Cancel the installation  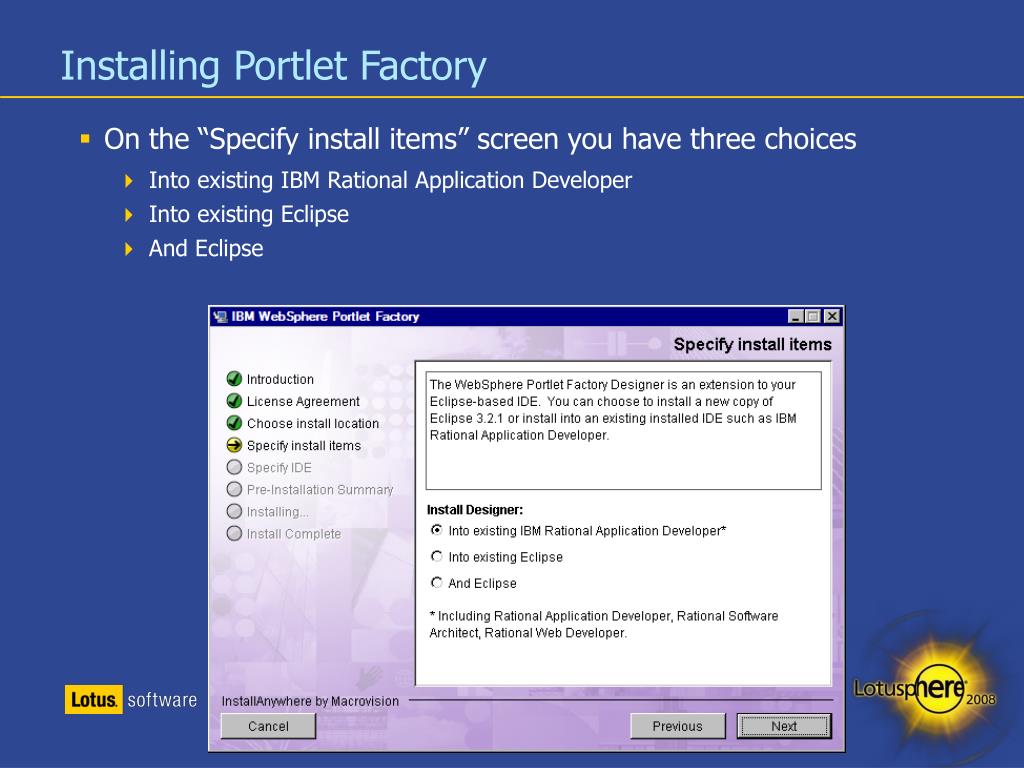(268, 726)
